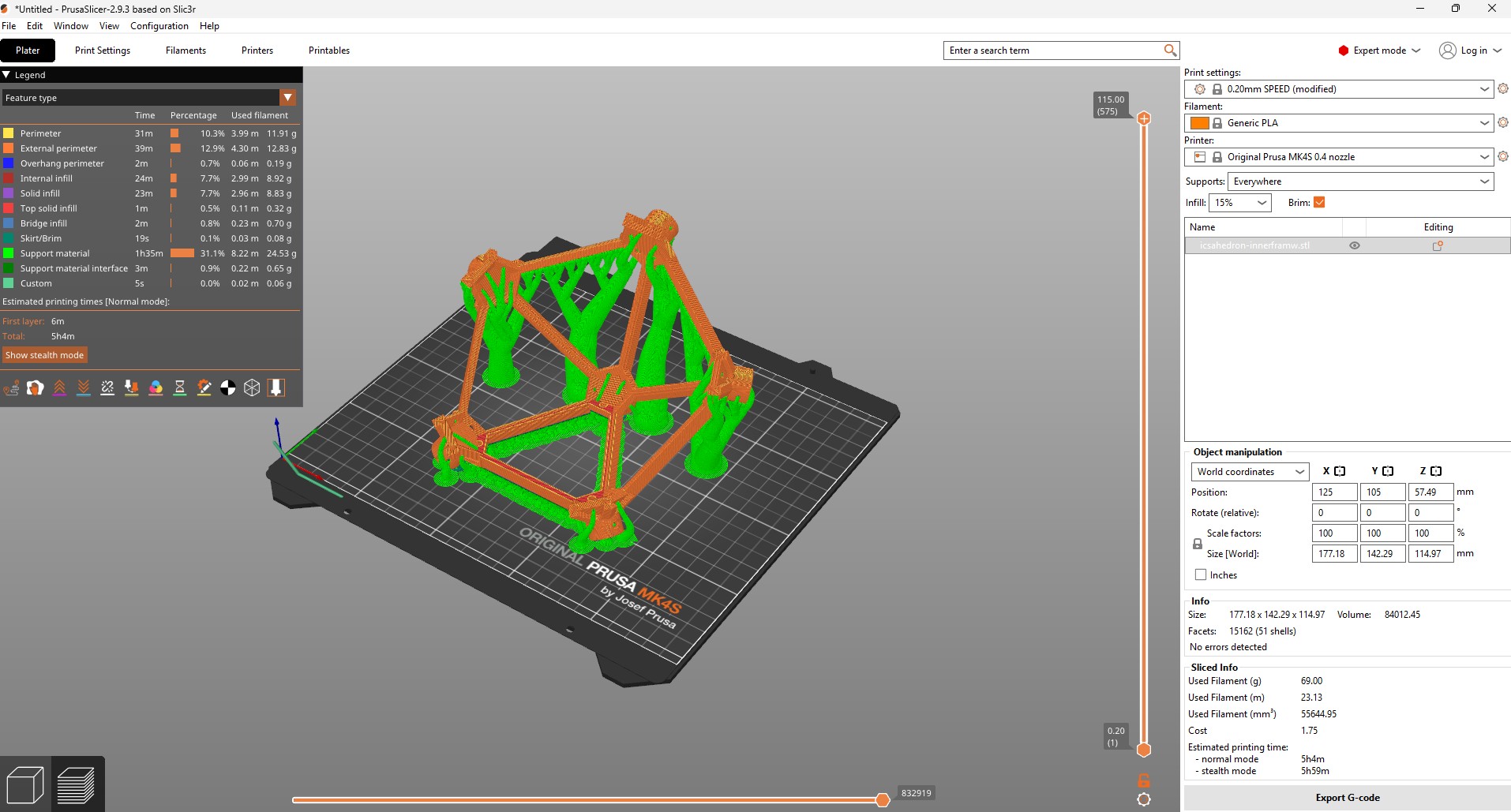Open the Supports dropdown
The width and height of the screenshot is (1511, 812).
coord(1360,181)
